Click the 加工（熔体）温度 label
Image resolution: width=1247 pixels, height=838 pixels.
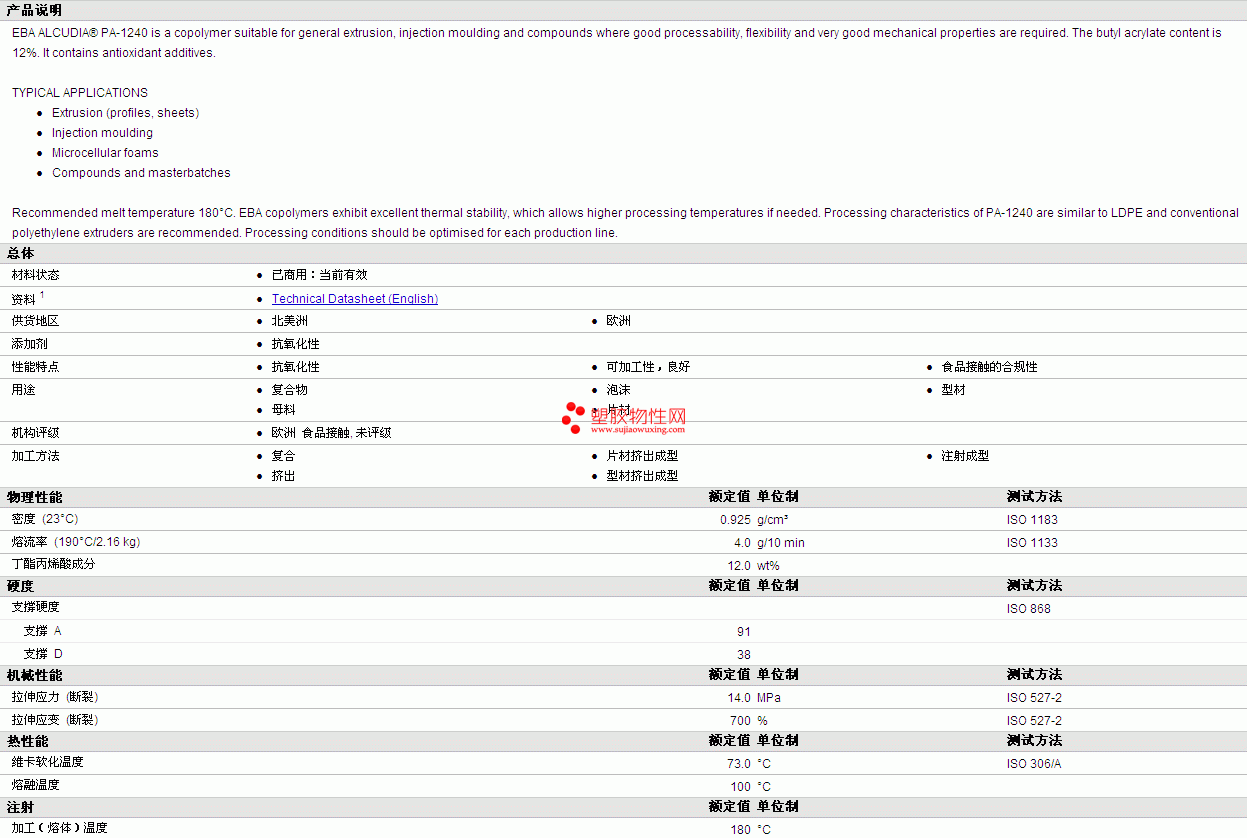click(x=59, y=828)
